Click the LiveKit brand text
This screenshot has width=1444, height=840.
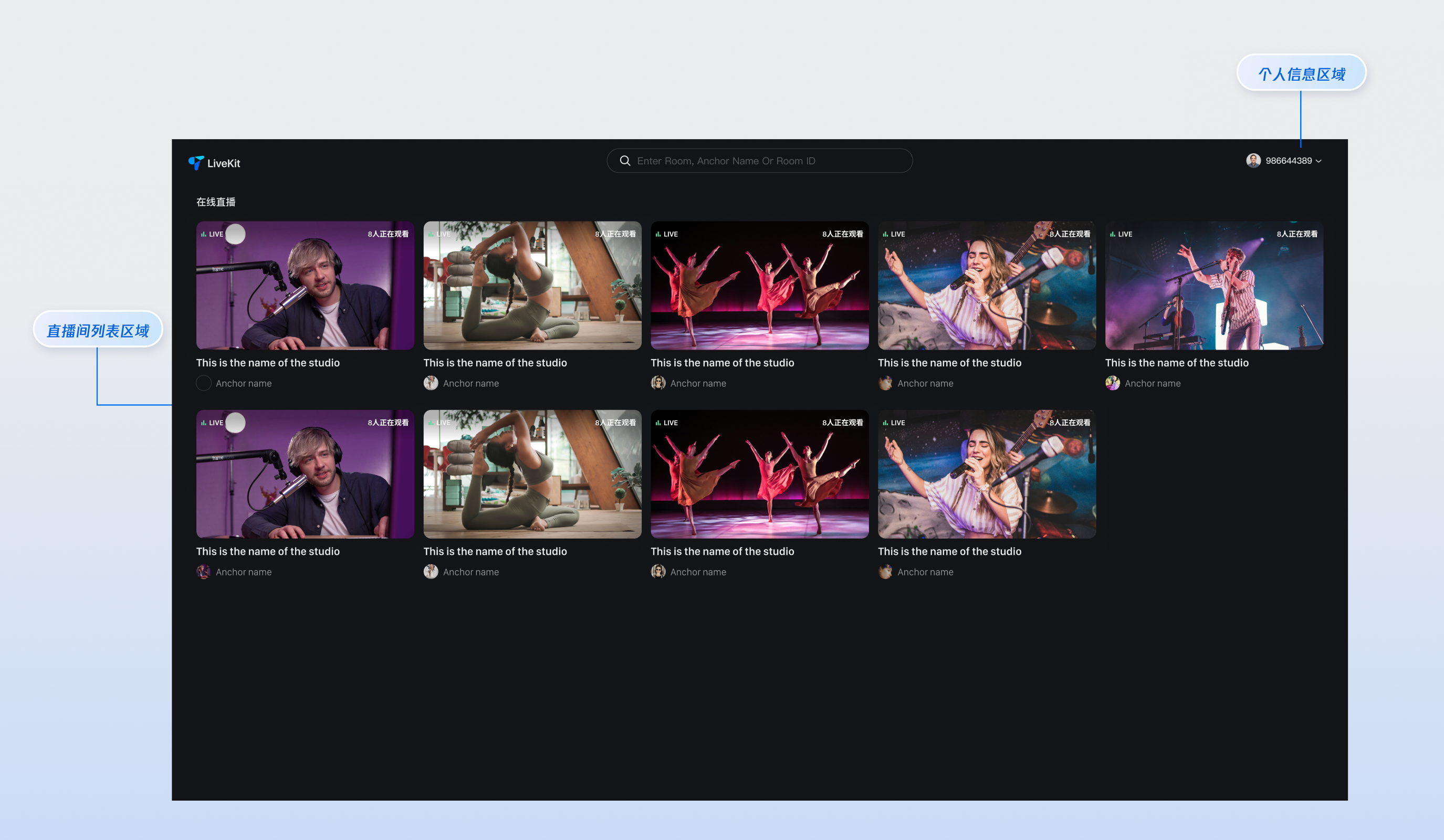pos(224,163)
